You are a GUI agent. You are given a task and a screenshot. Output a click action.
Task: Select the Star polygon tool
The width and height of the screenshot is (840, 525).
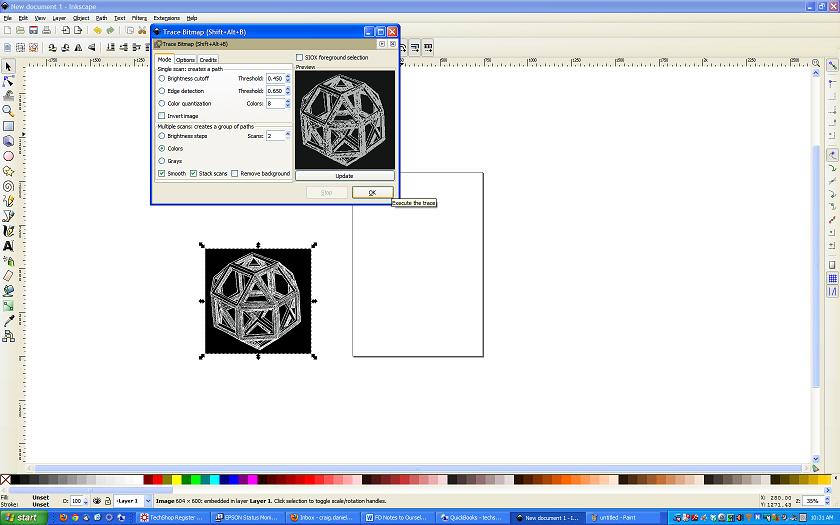click(x=8, y=171)
